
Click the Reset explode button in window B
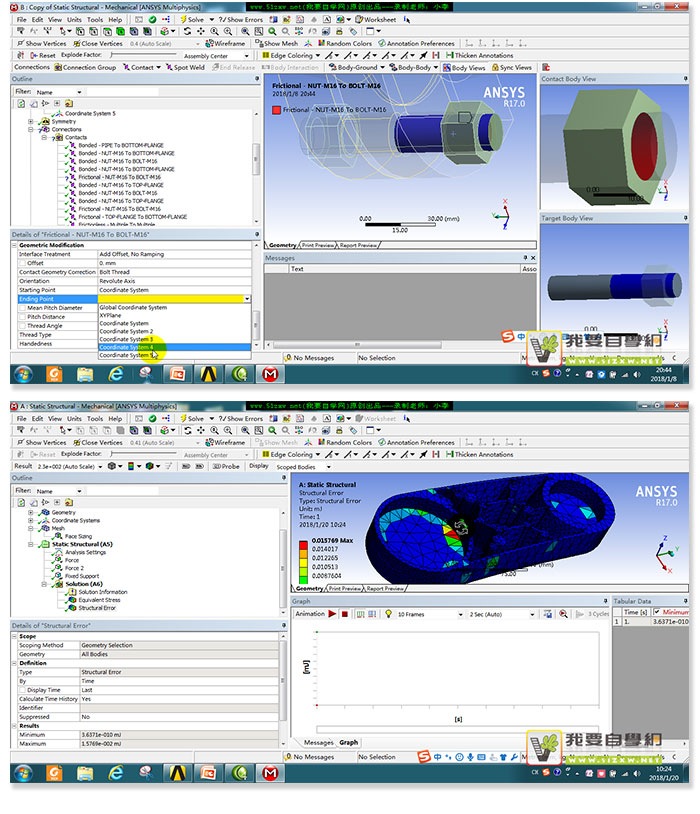coord(43,56)
